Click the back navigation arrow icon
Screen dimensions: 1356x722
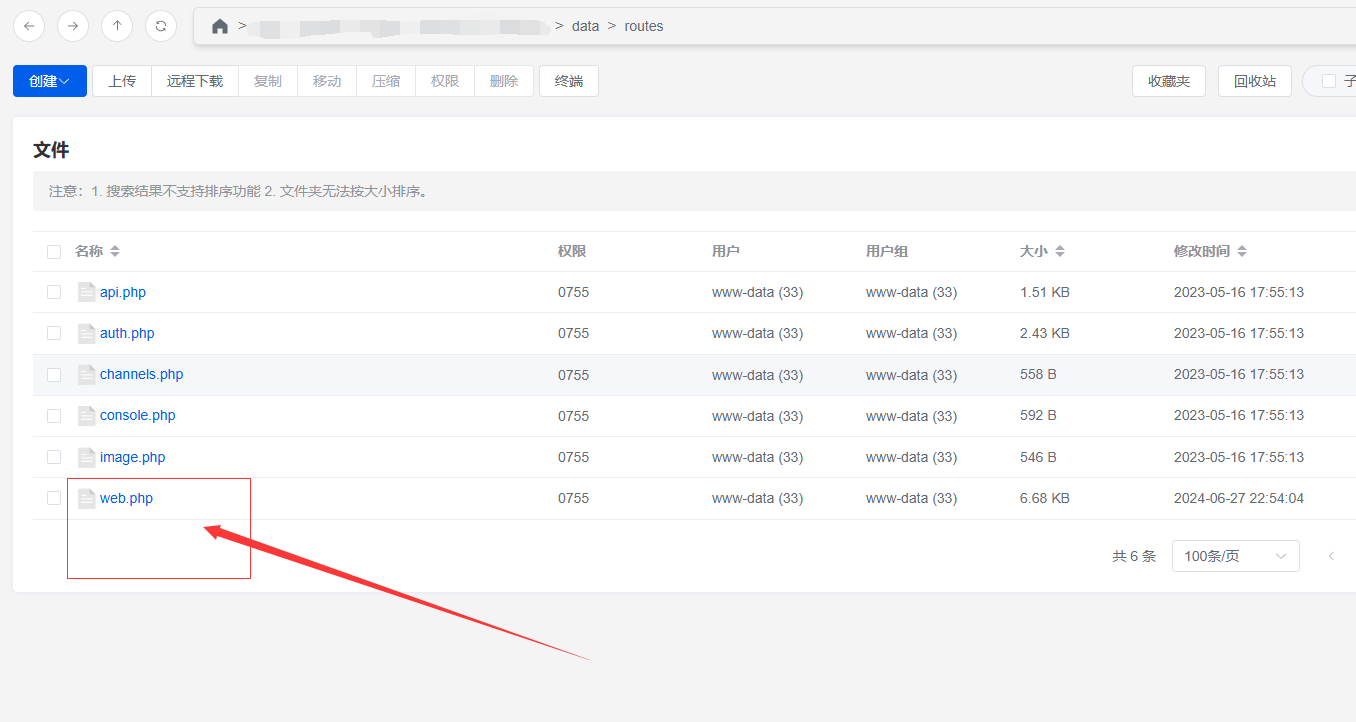click(x=29, y=26)
